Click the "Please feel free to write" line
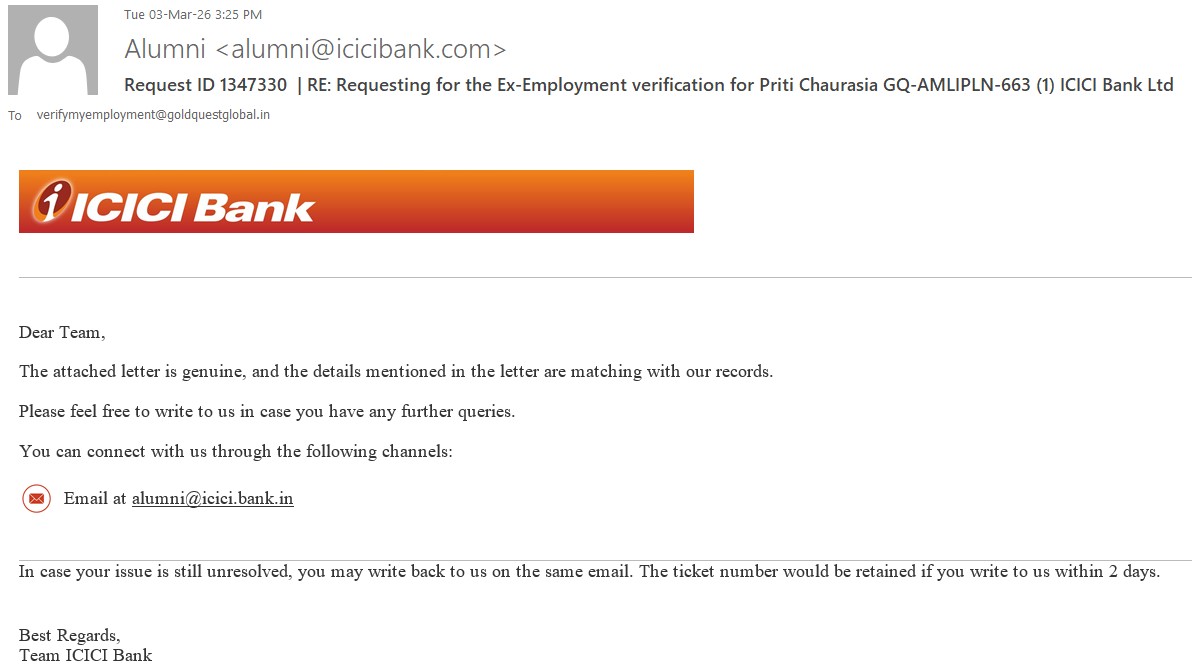The height and width of the screenshot is (667, 1192). [x=267, y=412]
